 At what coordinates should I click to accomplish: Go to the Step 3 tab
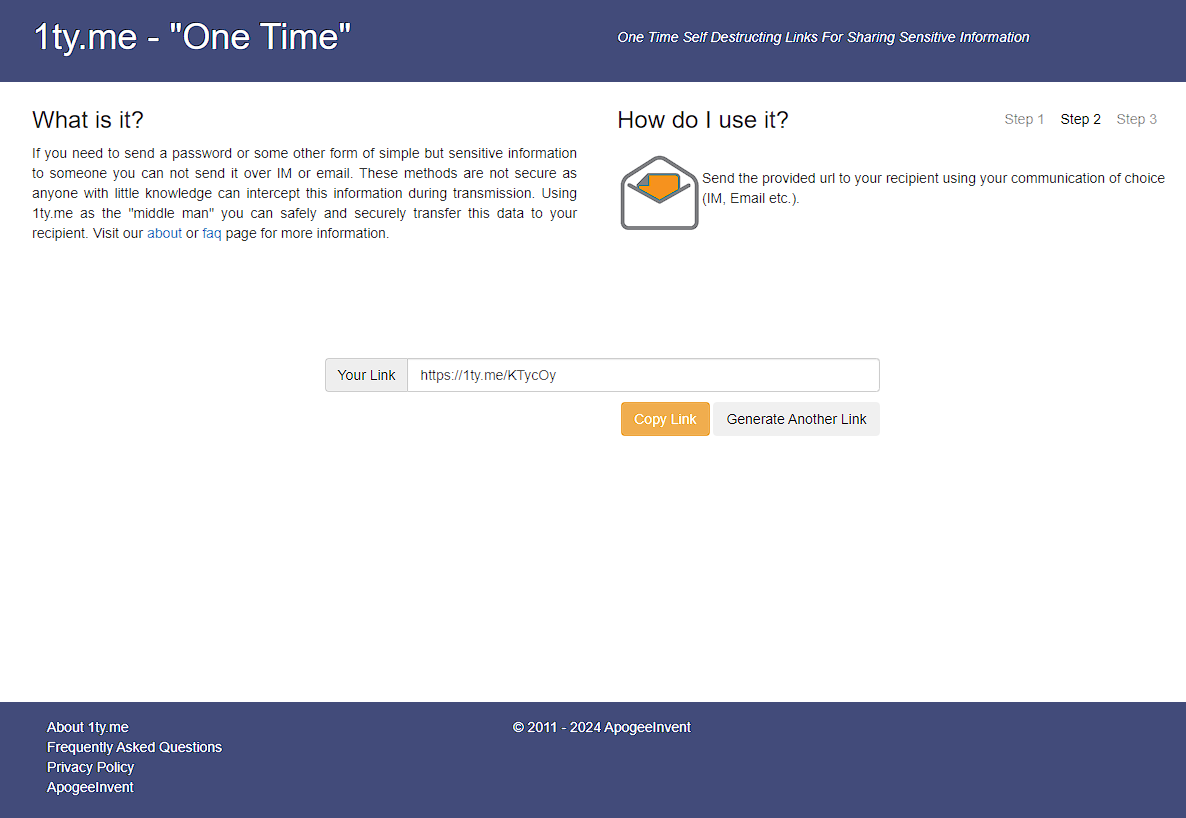[x=1136, y=119]
